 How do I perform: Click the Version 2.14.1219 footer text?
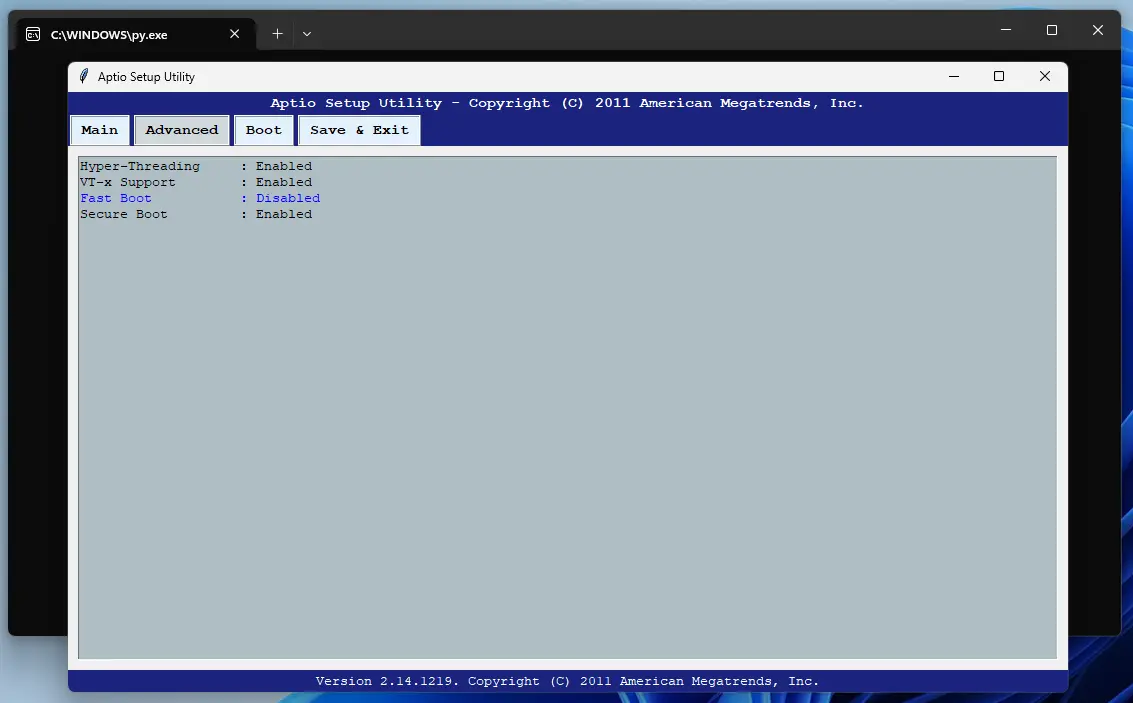tap(567, 681)
